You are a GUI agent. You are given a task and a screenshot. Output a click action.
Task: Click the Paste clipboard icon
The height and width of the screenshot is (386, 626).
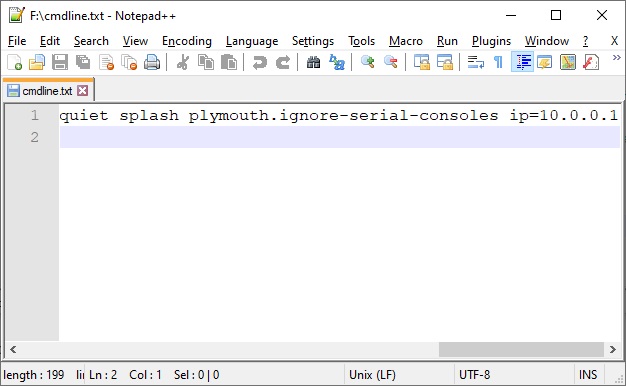tap(229, 62)
